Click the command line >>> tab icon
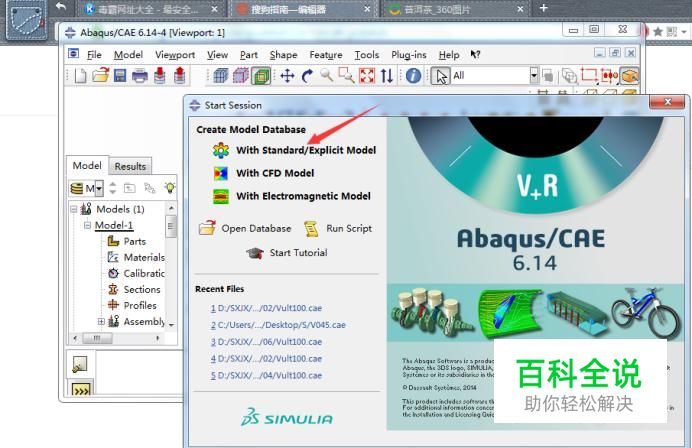 pos(81,389)
